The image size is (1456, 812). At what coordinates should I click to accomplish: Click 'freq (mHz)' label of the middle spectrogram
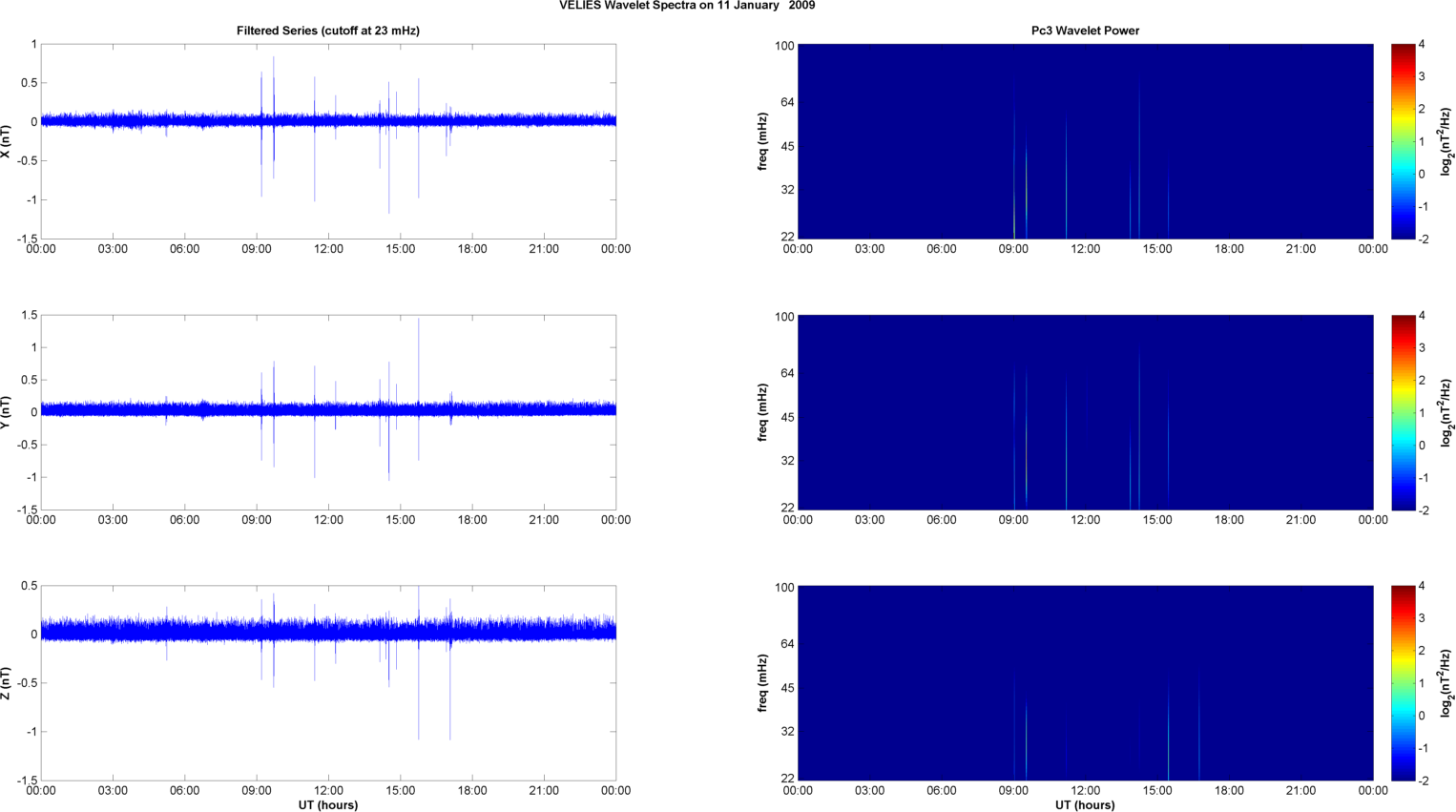(762, 412)
